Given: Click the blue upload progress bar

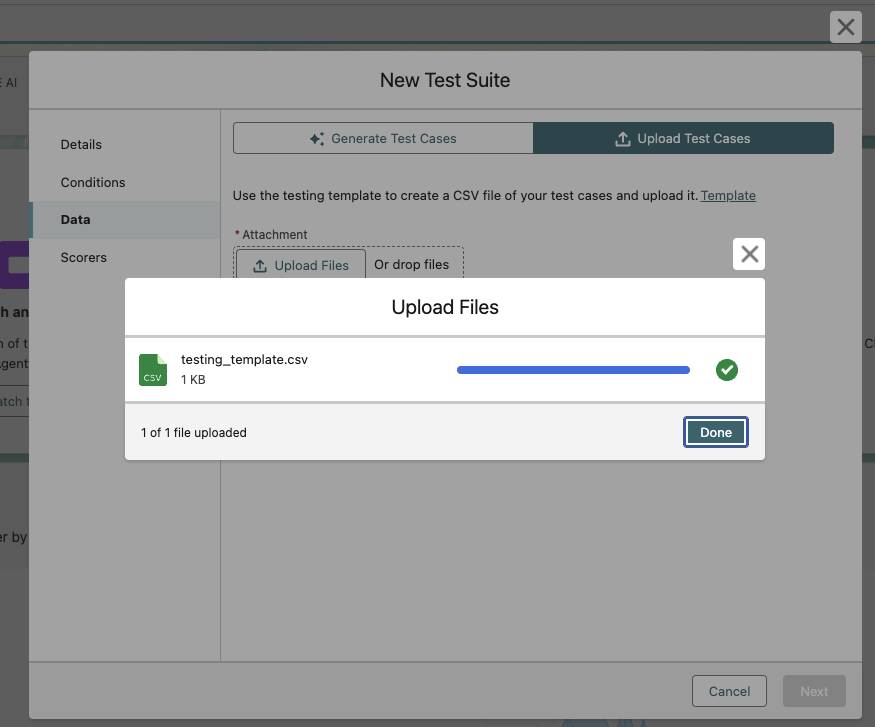Looking at the screenshot, I should [x=573, y=370].
